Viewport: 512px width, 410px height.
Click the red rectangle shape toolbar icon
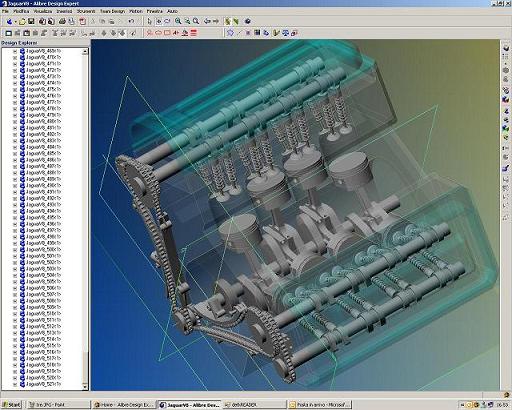click(x=167, y=33)
